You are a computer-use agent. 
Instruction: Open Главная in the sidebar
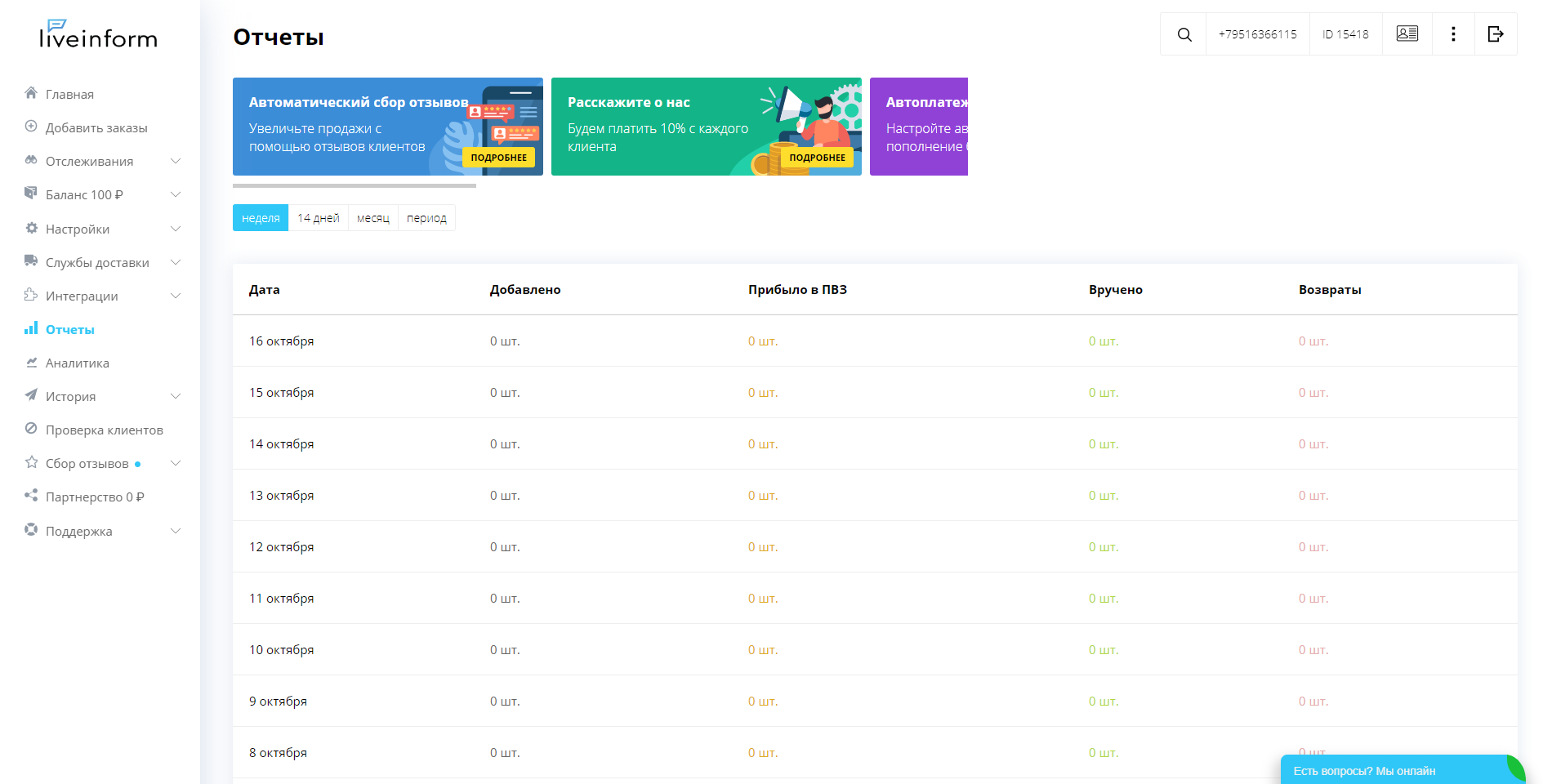pyautogui.click(x=69, y=94)
